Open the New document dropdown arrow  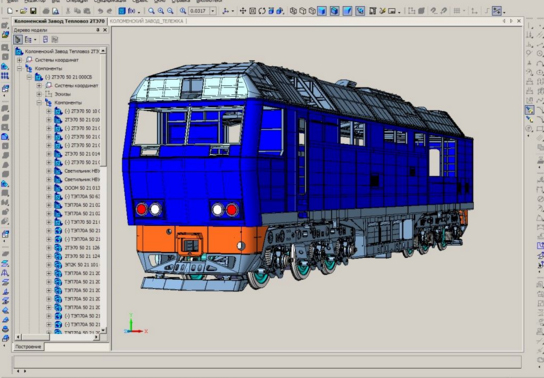coord(16,11)
